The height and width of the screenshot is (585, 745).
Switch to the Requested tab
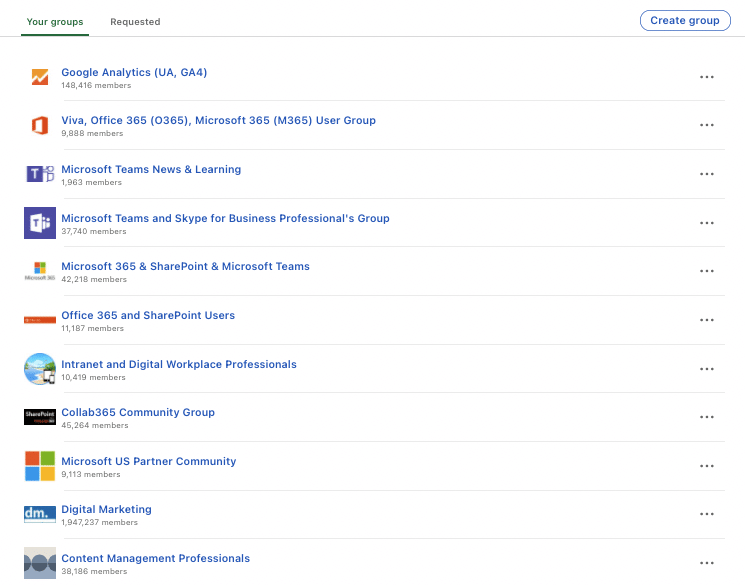pos(135,22)
